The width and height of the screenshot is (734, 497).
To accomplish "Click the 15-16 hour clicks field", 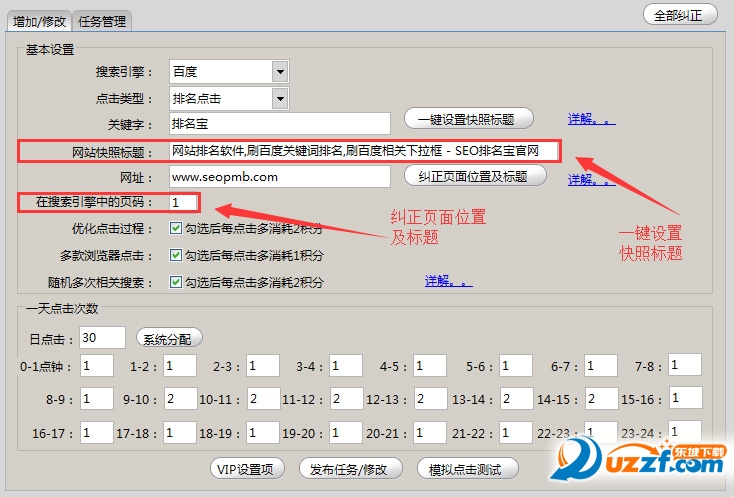I will pos(685,398).
